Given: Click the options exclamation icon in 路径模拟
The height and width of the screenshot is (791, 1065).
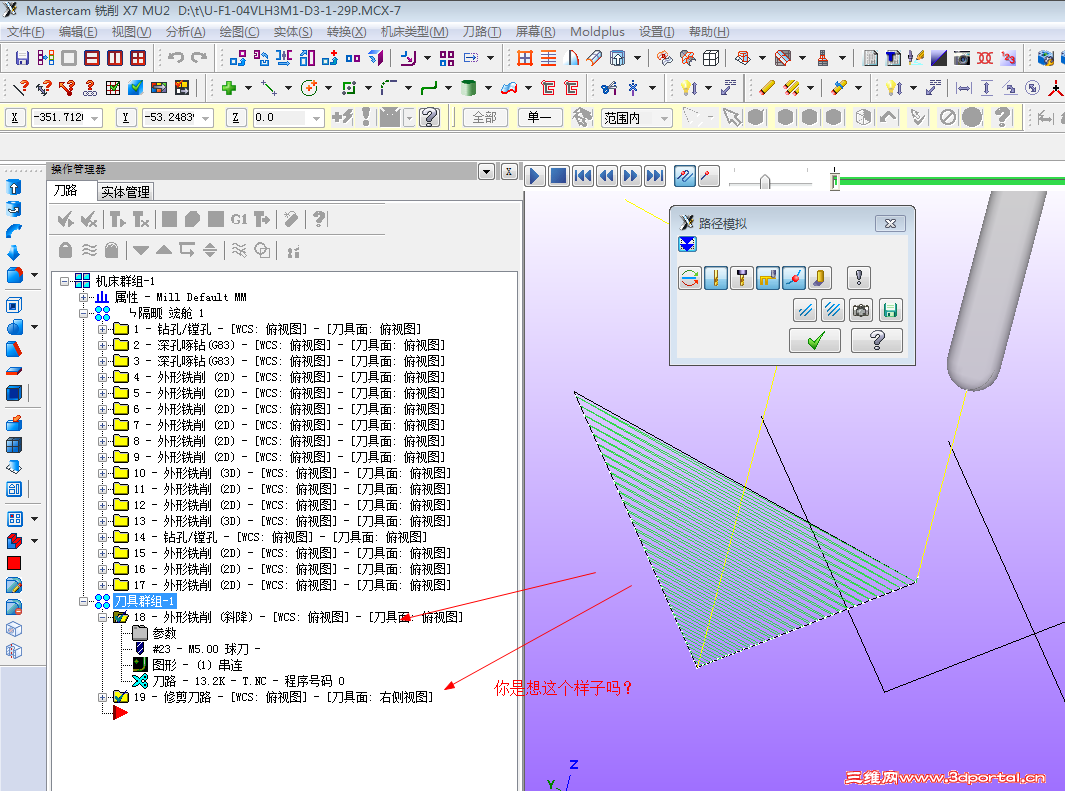Looking at the screenshot, I should coord(859,278).
